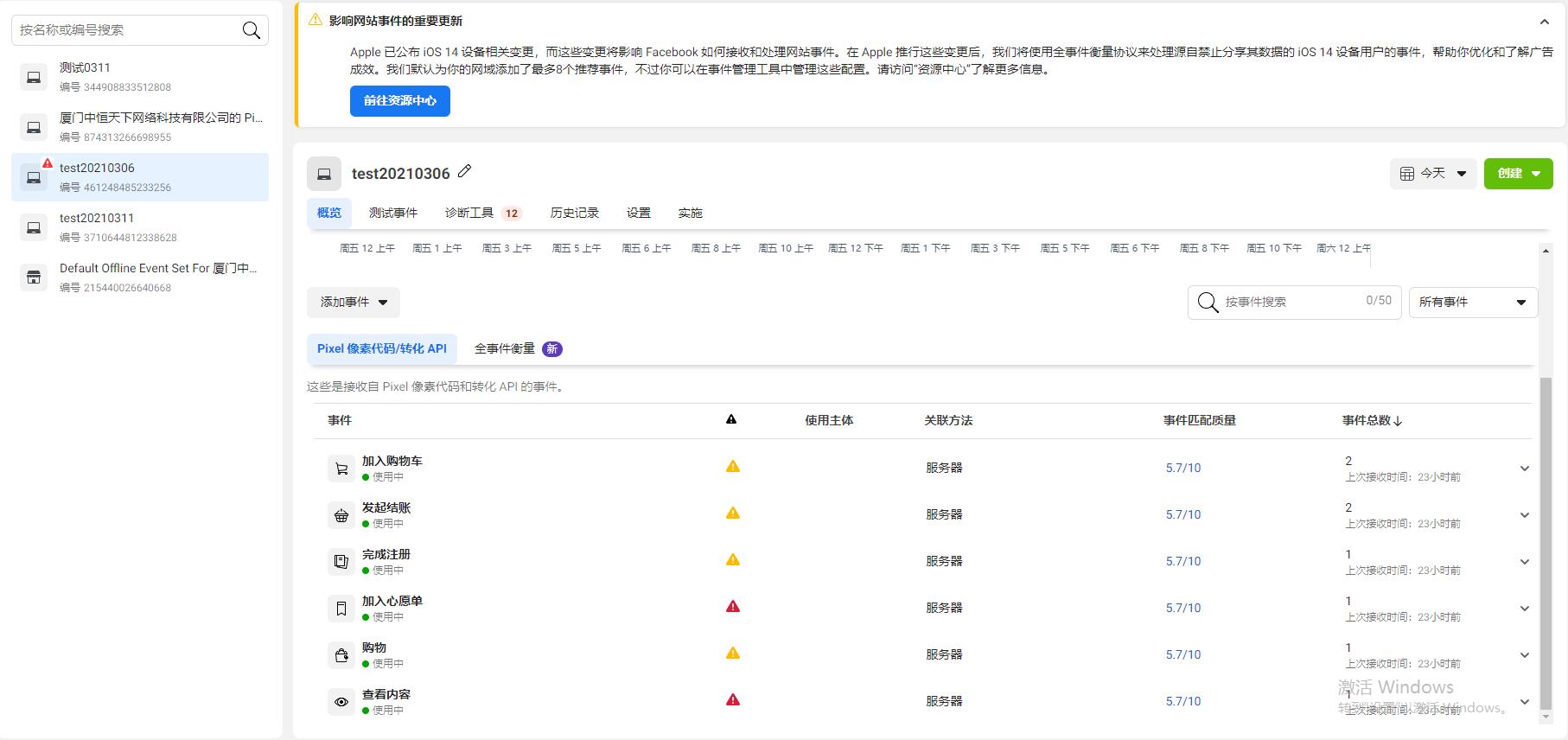Expand the 加入购物车 event row details
The height and width of the screenshot is (740, 1568).
click(1524, 469)
